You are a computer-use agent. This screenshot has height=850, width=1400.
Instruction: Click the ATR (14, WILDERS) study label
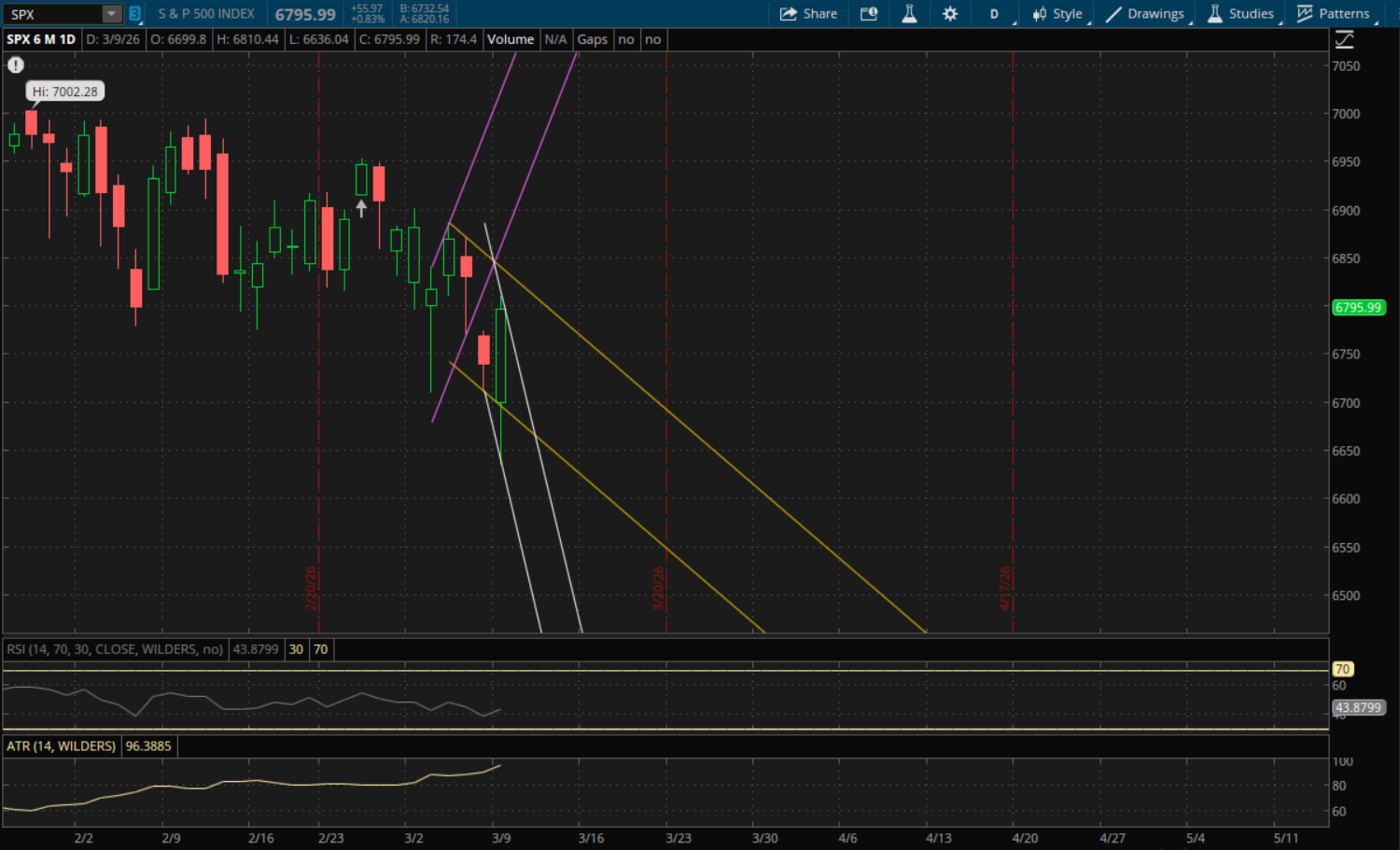(x=62, y=746)
